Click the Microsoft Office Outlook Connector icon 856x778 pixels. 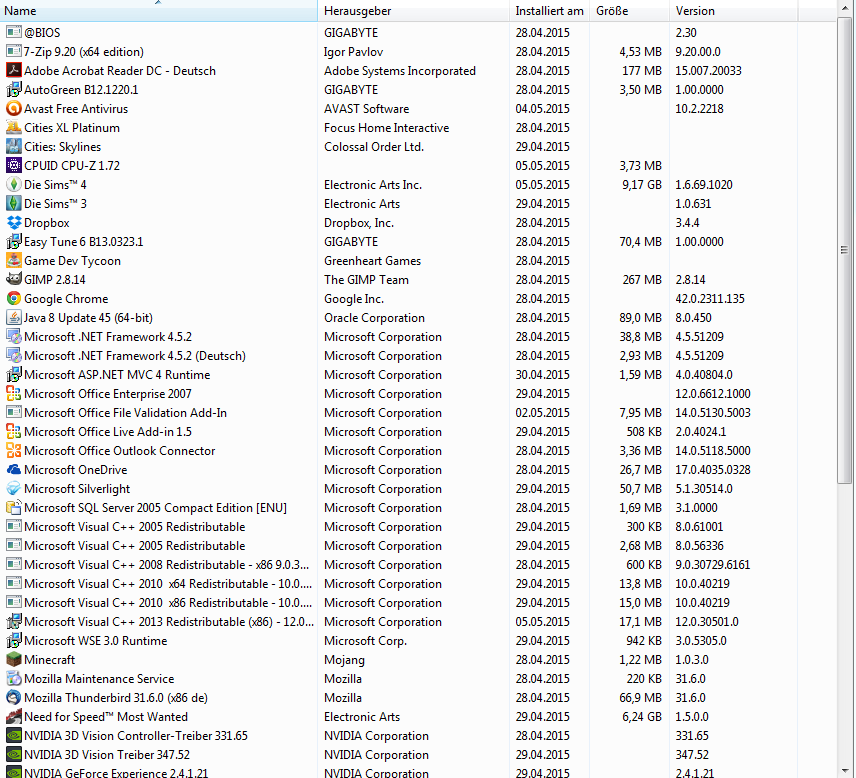14,450
